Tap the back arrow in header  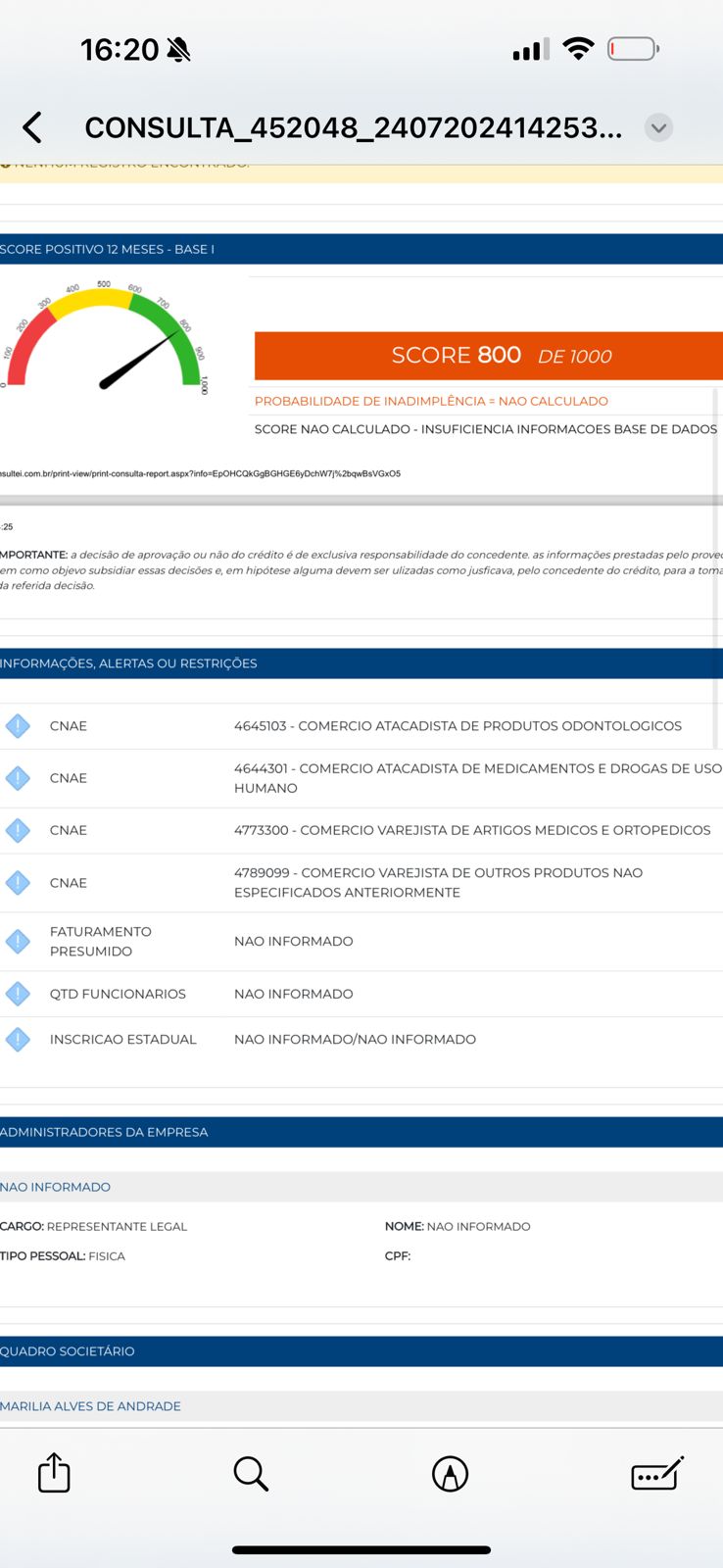(x=32, y=127)
